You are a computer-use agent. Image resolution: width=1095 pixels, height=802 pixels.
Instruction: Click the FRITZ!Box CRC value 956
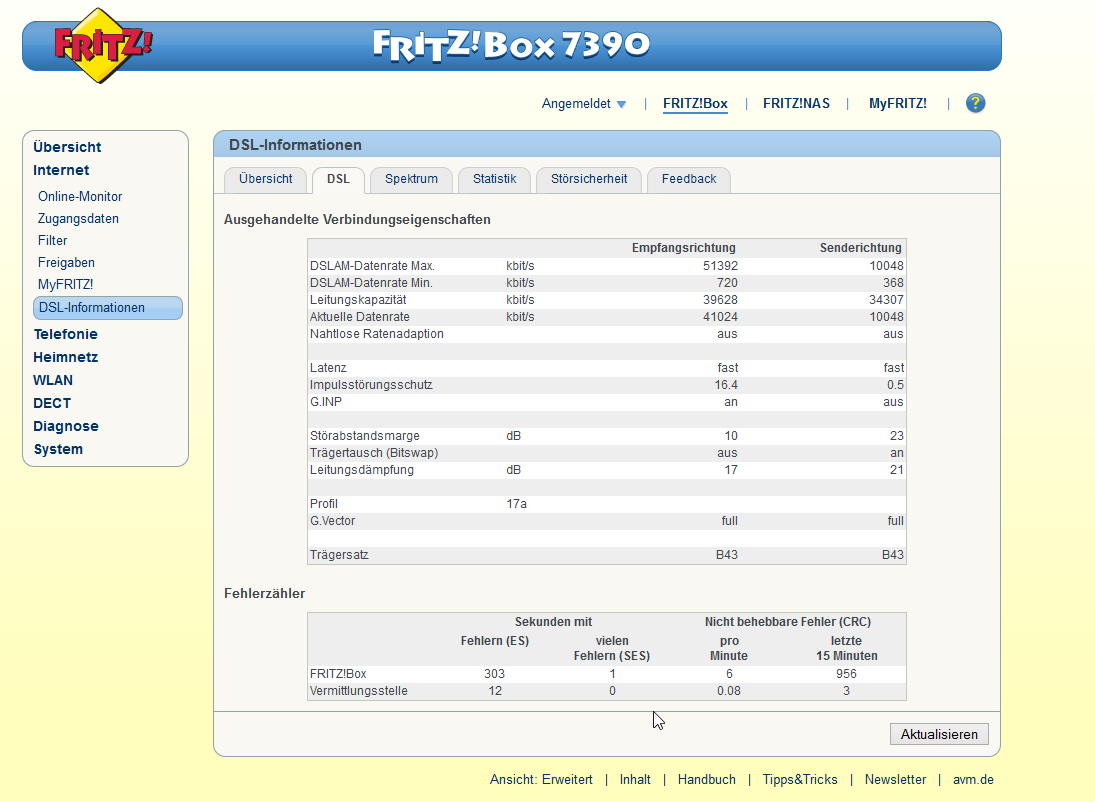[846, 673]
